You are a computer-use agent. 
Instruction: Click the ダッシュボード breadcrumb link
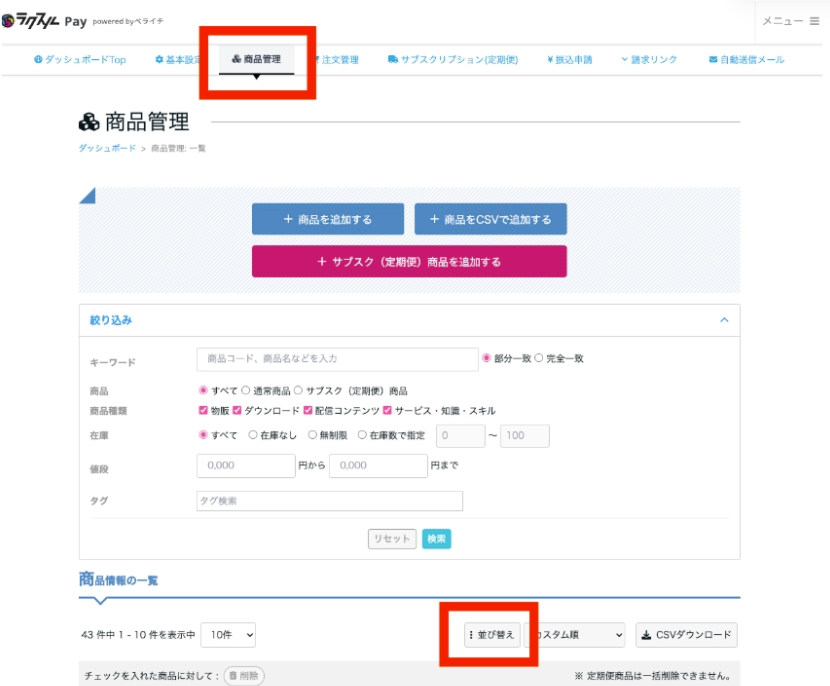click(x=107, y=148)
